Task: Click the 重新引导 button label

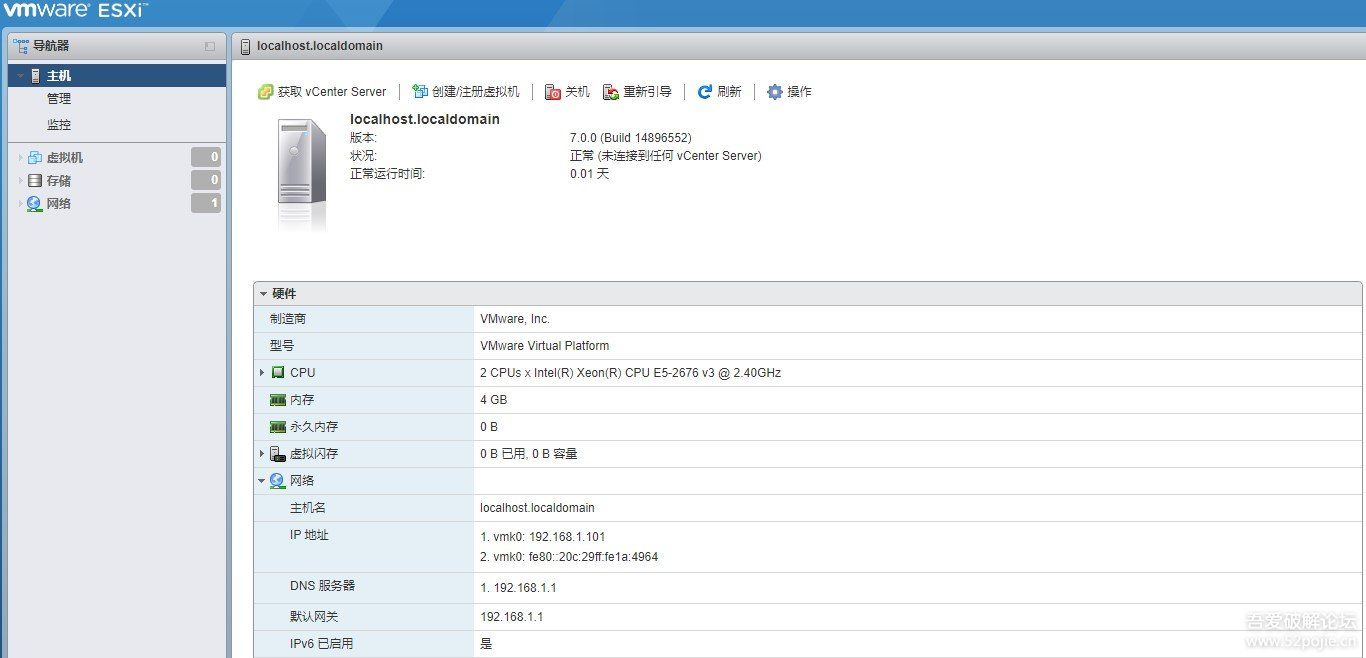Action: [x=648, y=92]
